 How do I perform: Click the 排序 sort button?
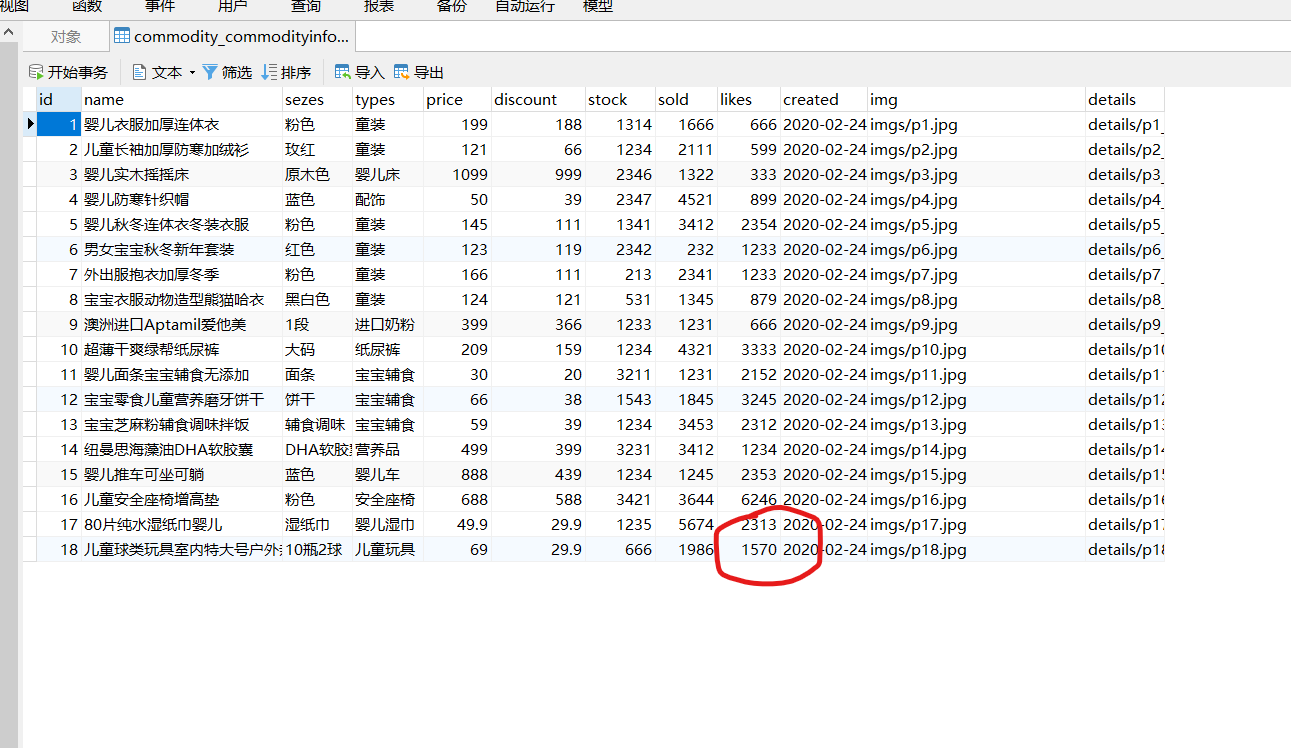click(x=286, y=72)
